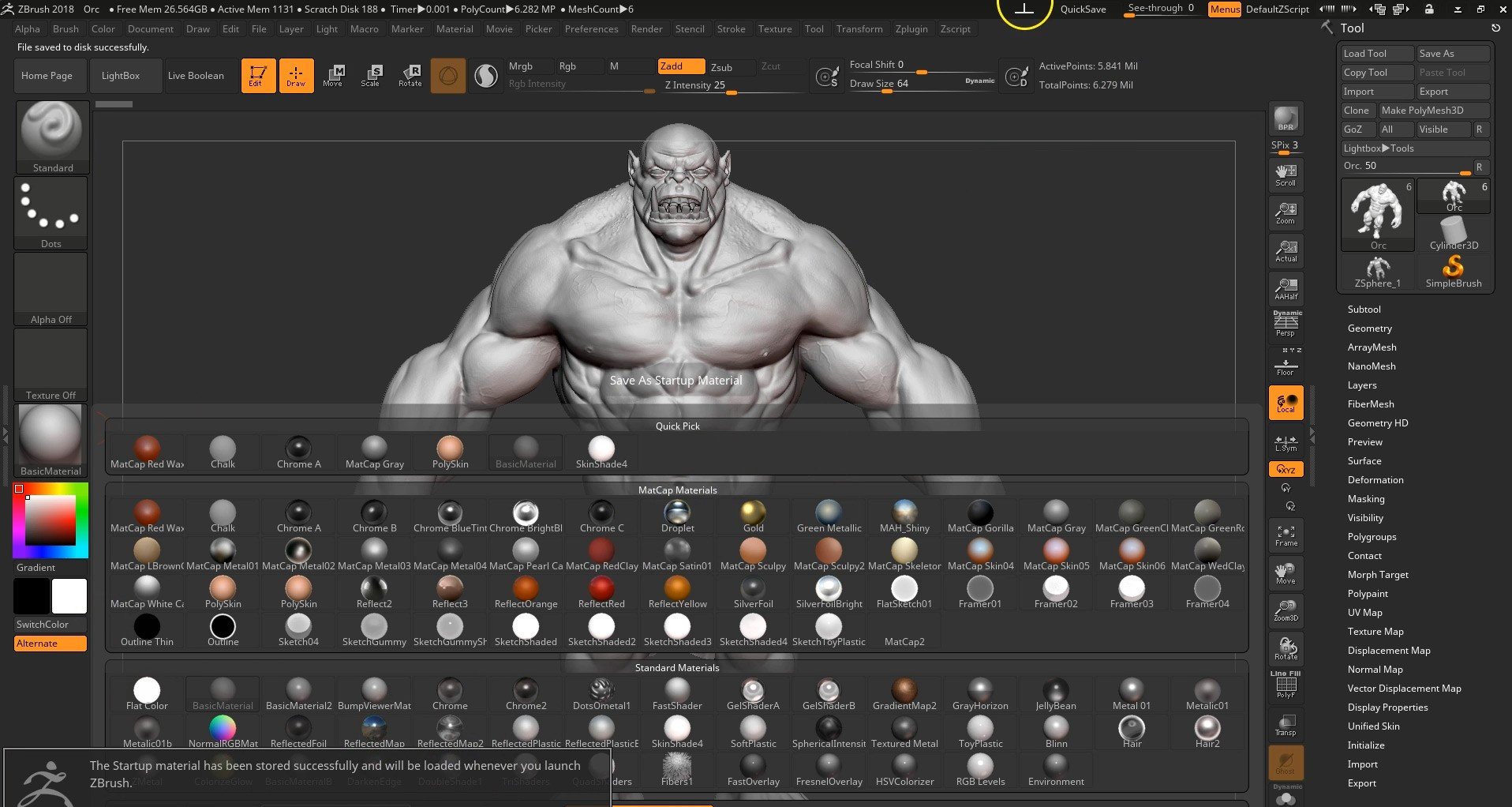Choose the MatCap Gorilla material
The width and height of the screenshot is (1512, 807).
(980, 517)
